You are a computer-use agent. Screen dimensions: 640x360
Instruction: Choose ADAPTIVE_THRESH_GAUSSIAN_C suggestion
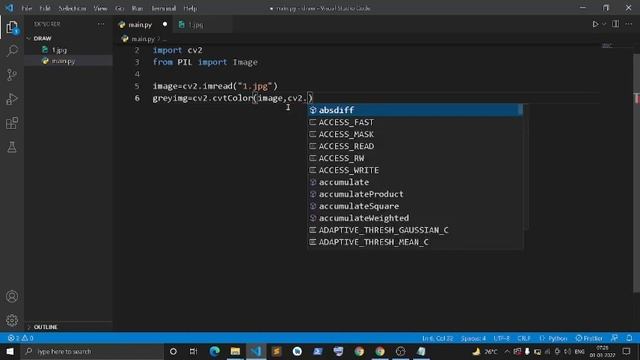(x=415, y=230)
